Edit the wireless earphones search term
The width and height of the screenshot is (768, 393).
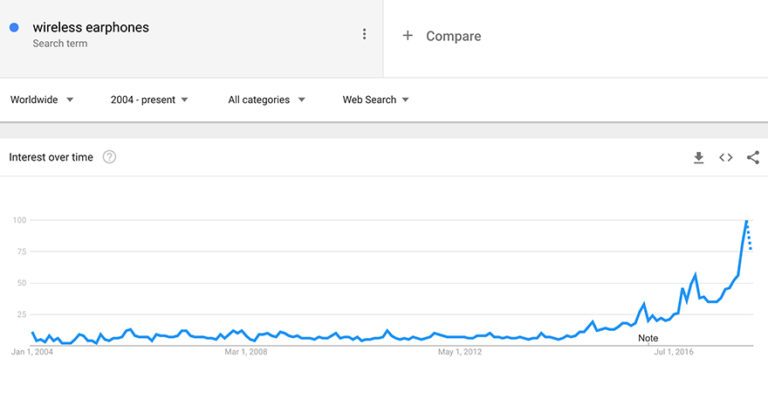(x=91, y=27)
